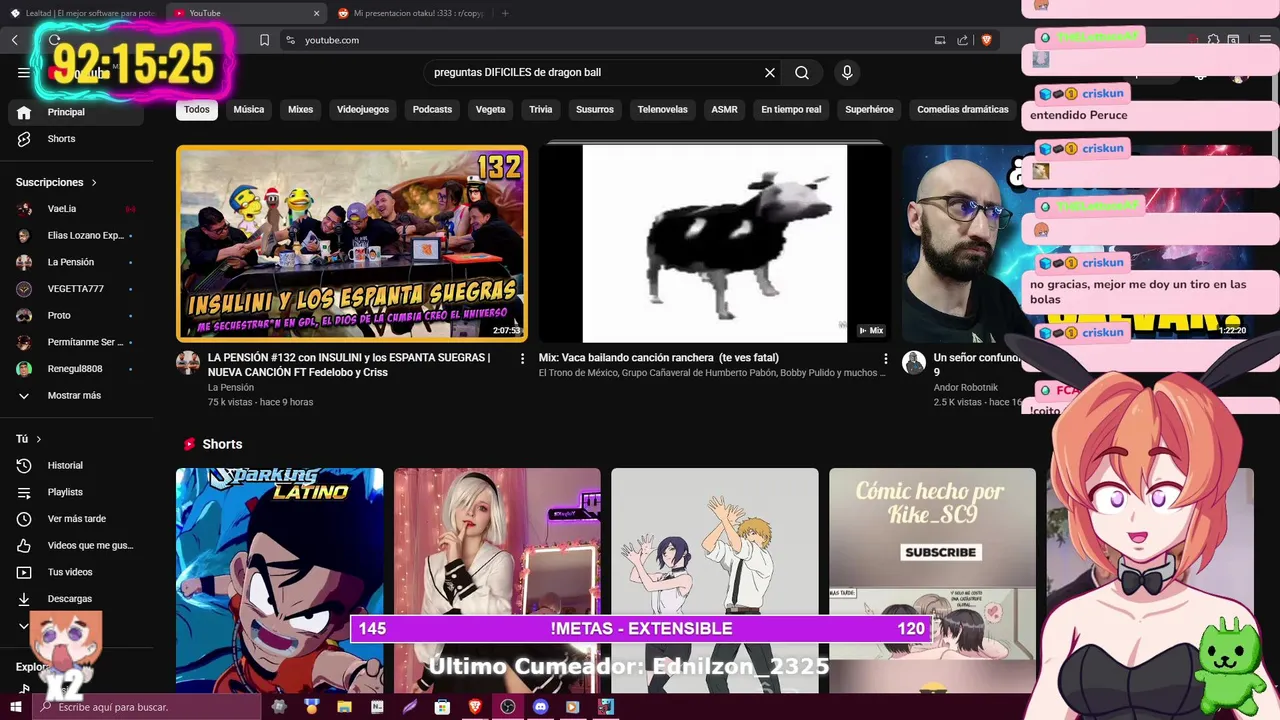Open Brave browser icon in taskbar
1280x720 pixels.
pos(476,707)
